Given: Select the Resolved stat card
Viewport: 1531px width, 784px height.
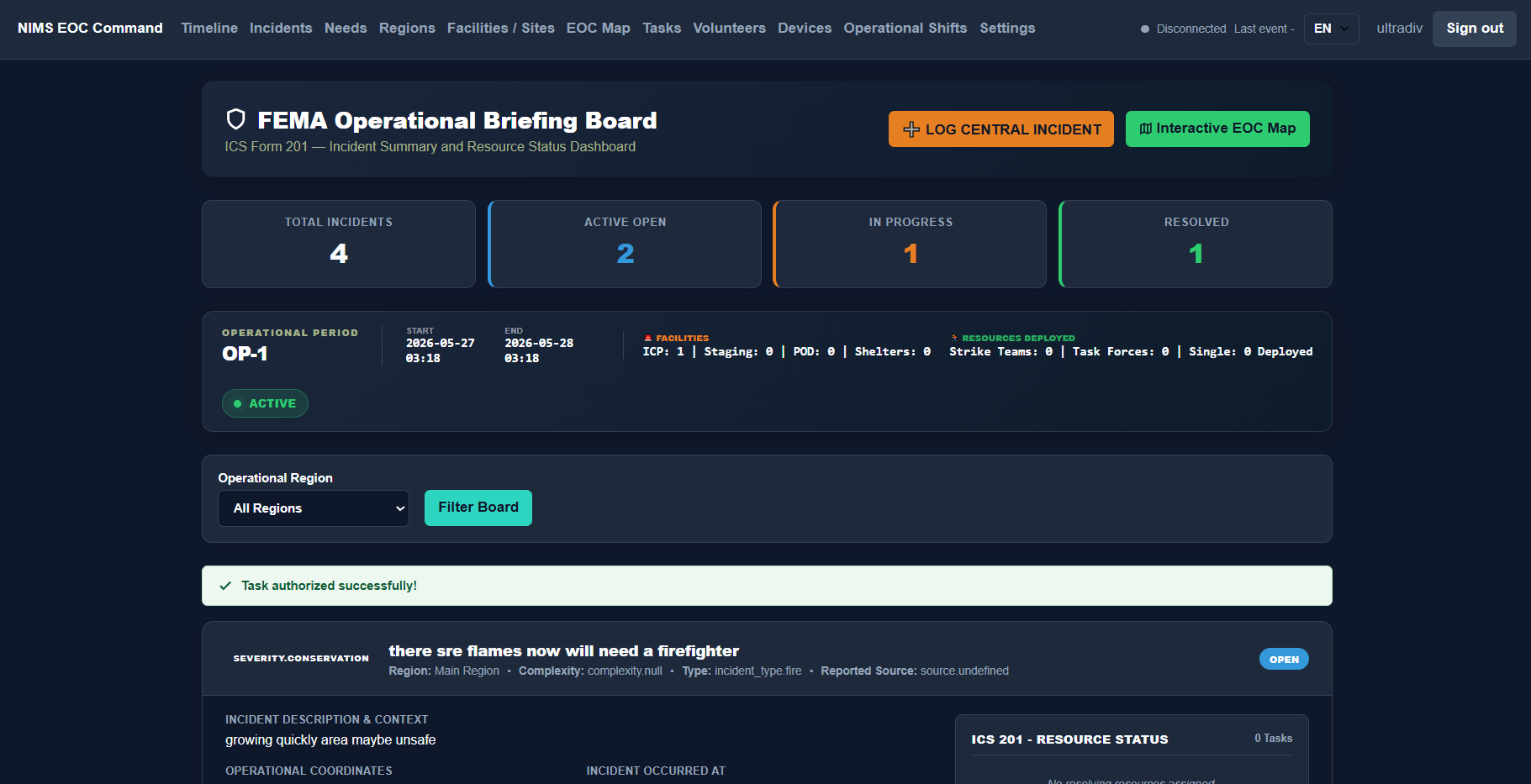Looking at the screenshot, I should click(x=1196, y=244).
